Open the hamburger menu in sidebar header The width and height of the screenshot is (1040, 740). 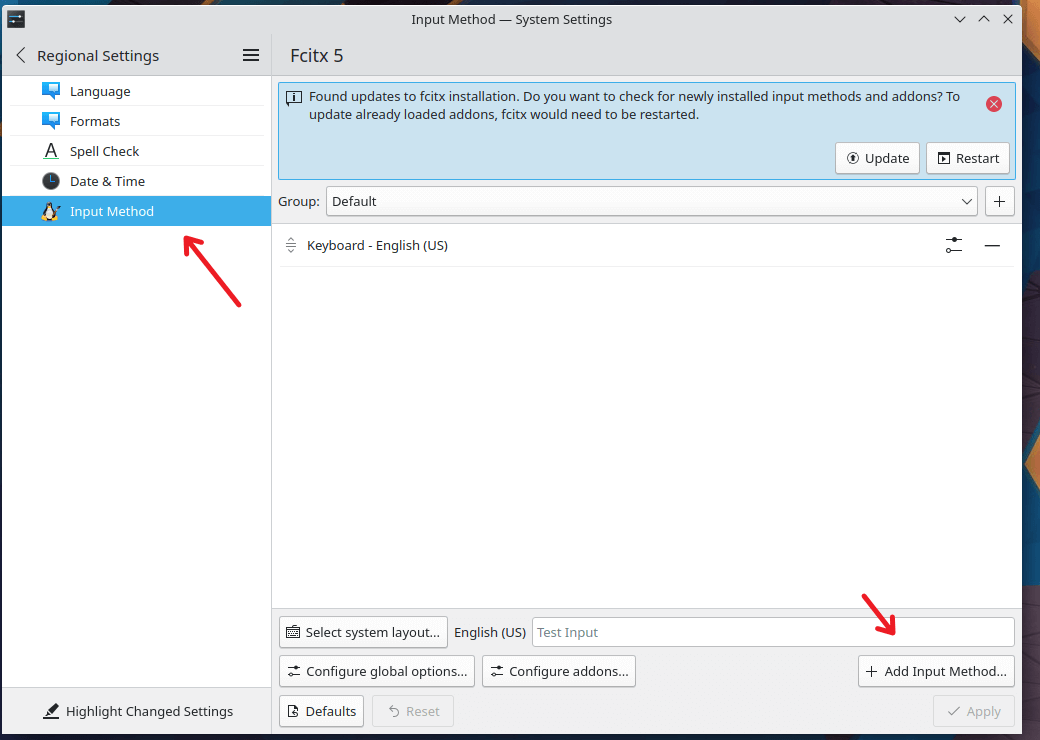click(251, 56)
